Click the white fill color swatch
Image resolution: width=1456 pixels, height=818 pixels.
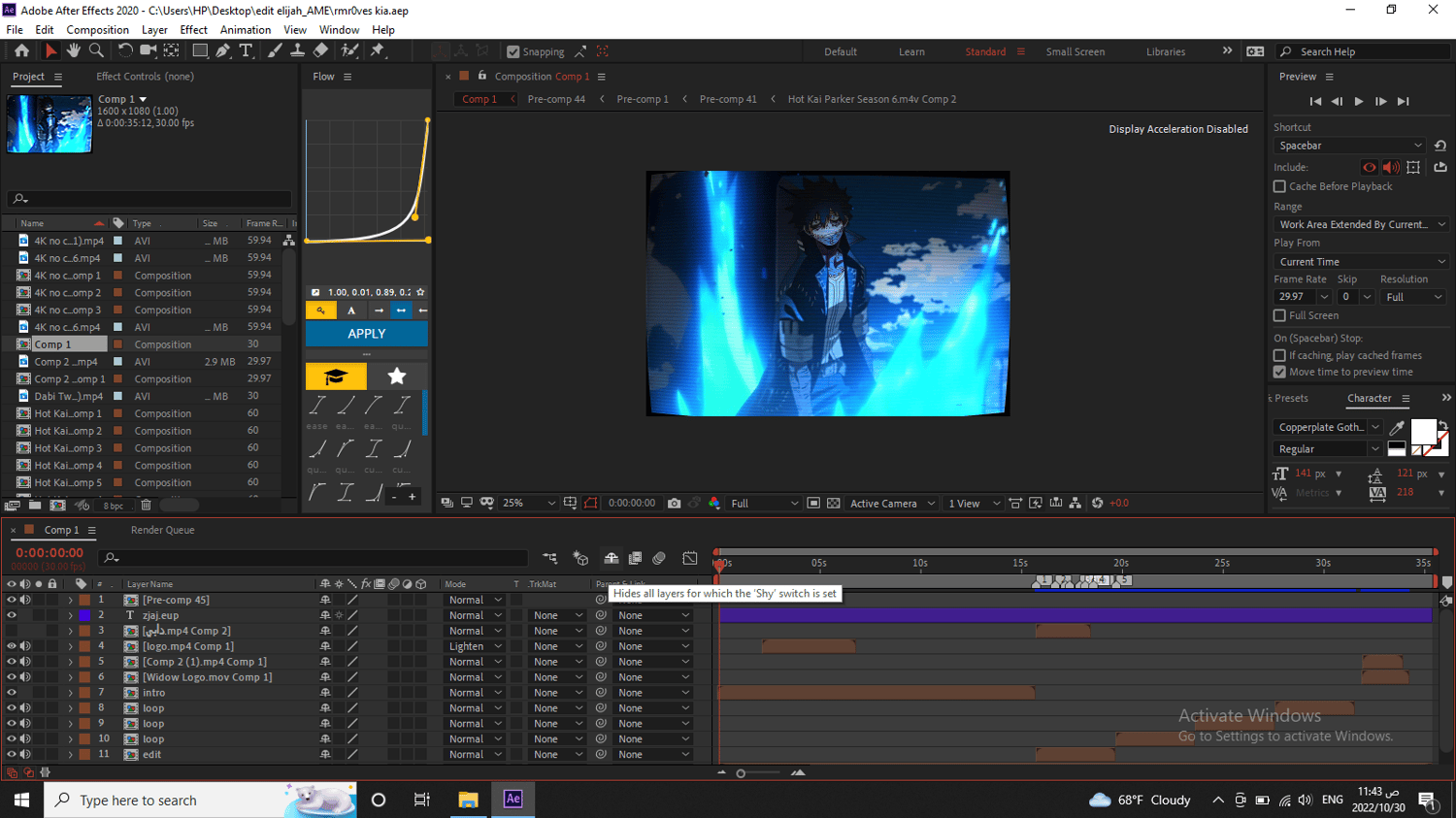click(x=1423, y=431)
